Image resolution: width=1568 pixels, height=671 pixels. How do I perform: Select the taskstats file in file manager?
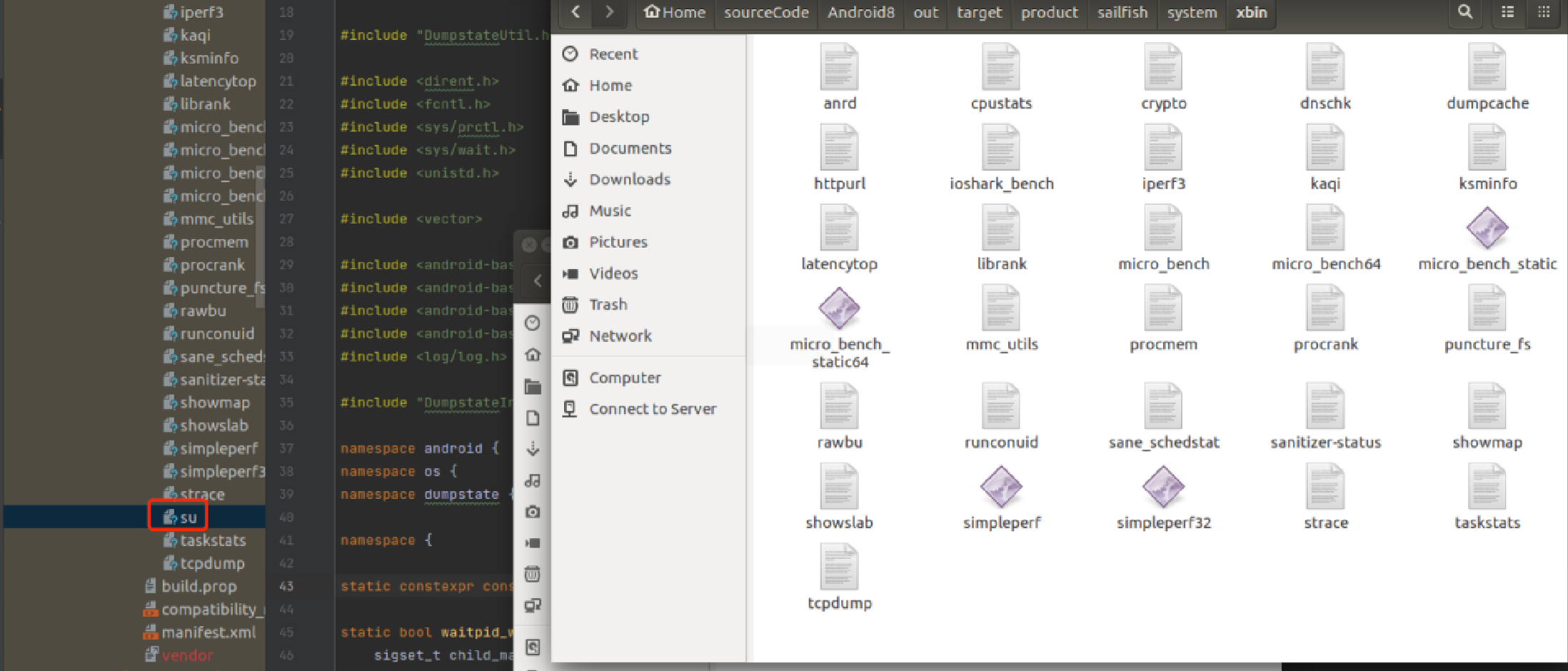(x=1487, y=496)
